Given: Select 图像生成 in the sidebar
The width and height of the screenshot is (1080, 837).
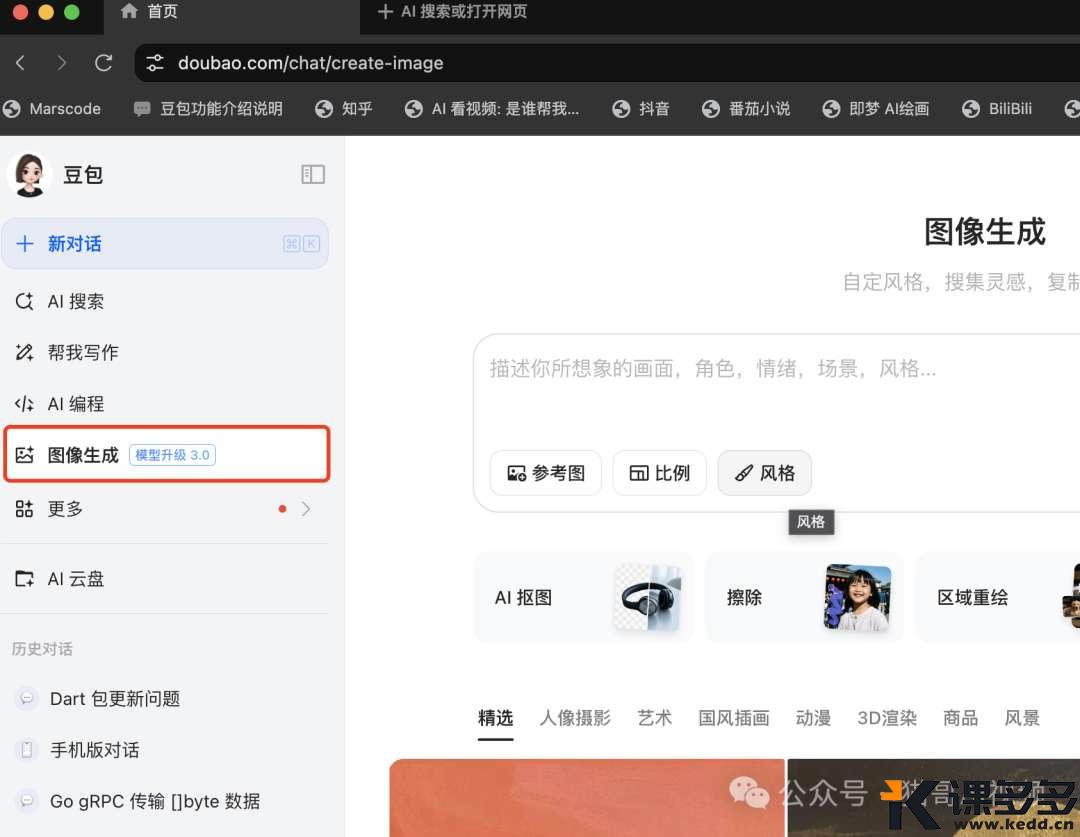Looking at the screenshot, I should 83,455.
